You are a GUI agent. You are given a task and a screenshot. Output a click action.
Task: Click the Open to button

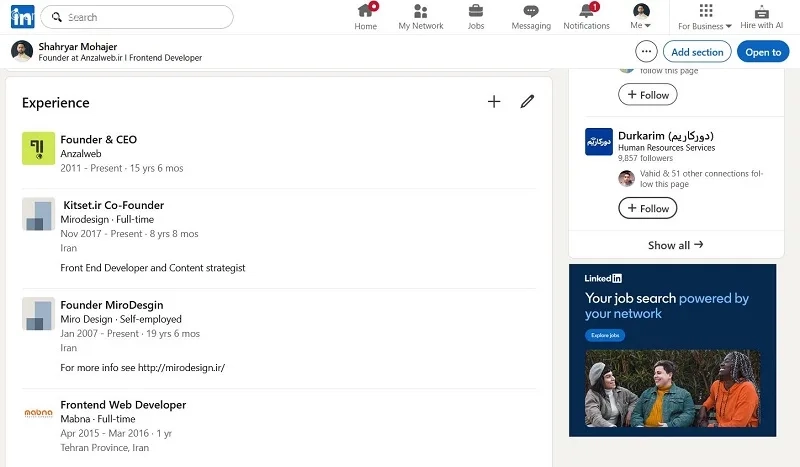(763, 52)
